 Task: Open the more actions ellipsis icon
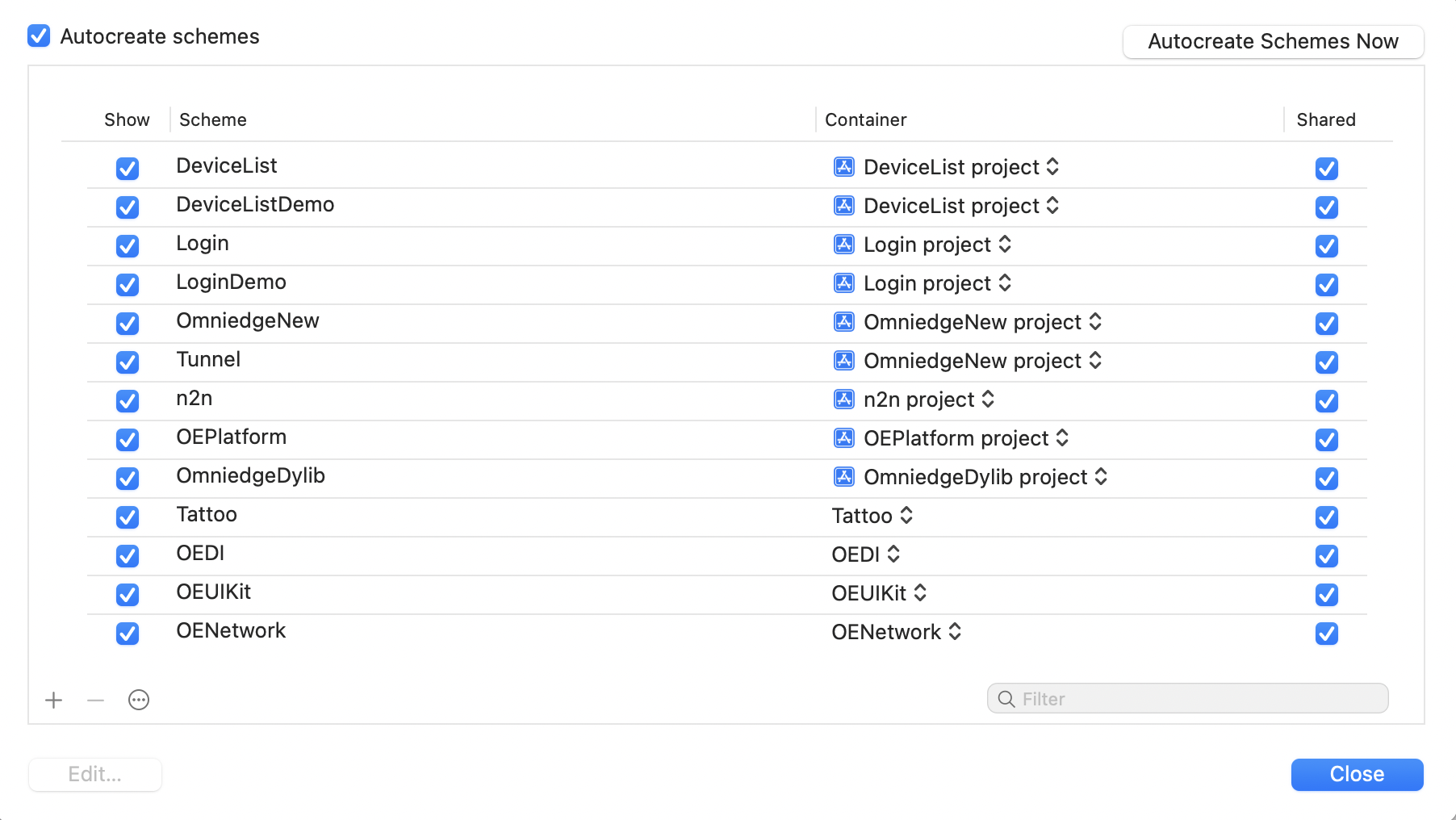tap(139, 700)
